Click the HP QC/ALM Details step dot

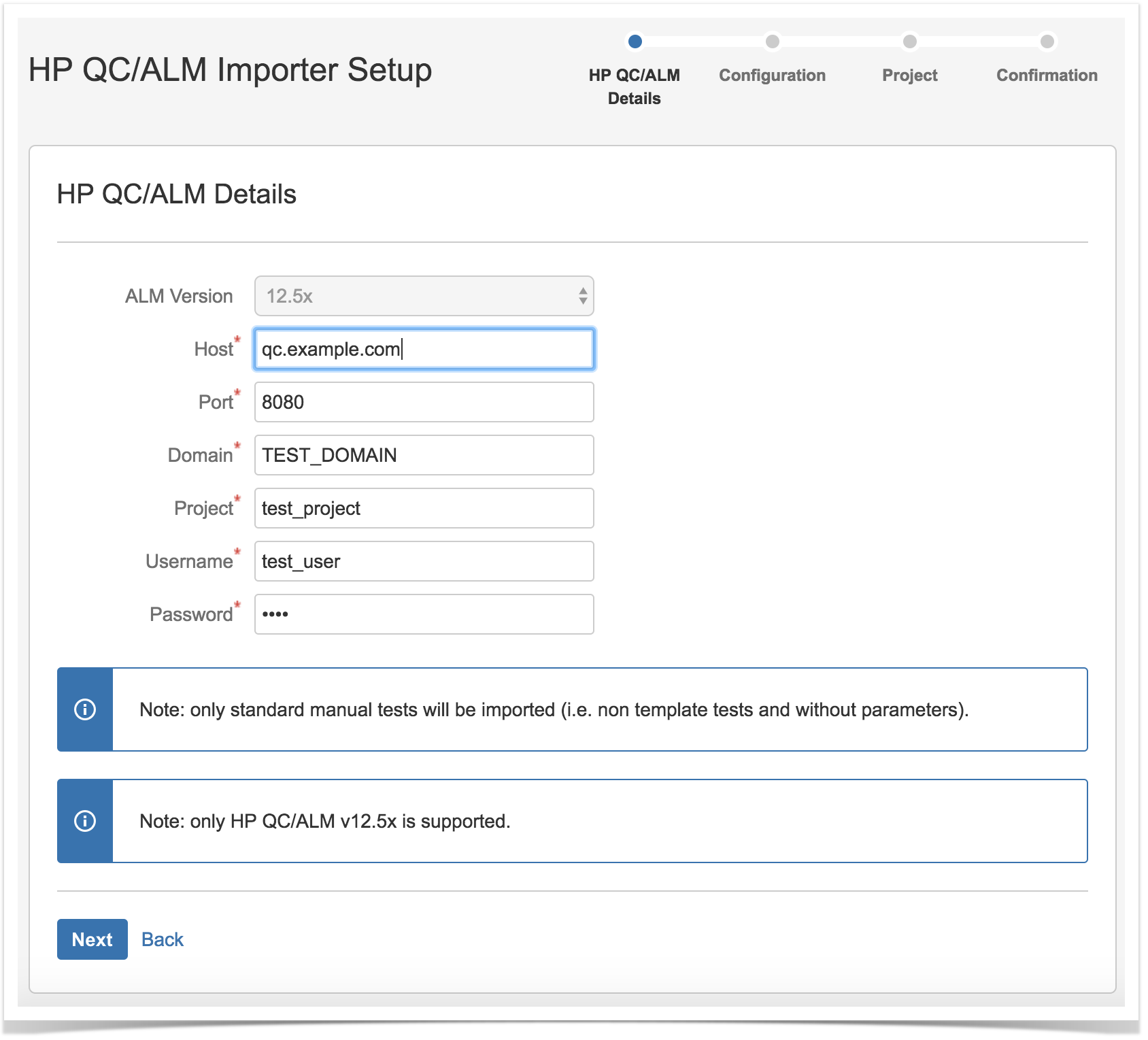[635, 41]
